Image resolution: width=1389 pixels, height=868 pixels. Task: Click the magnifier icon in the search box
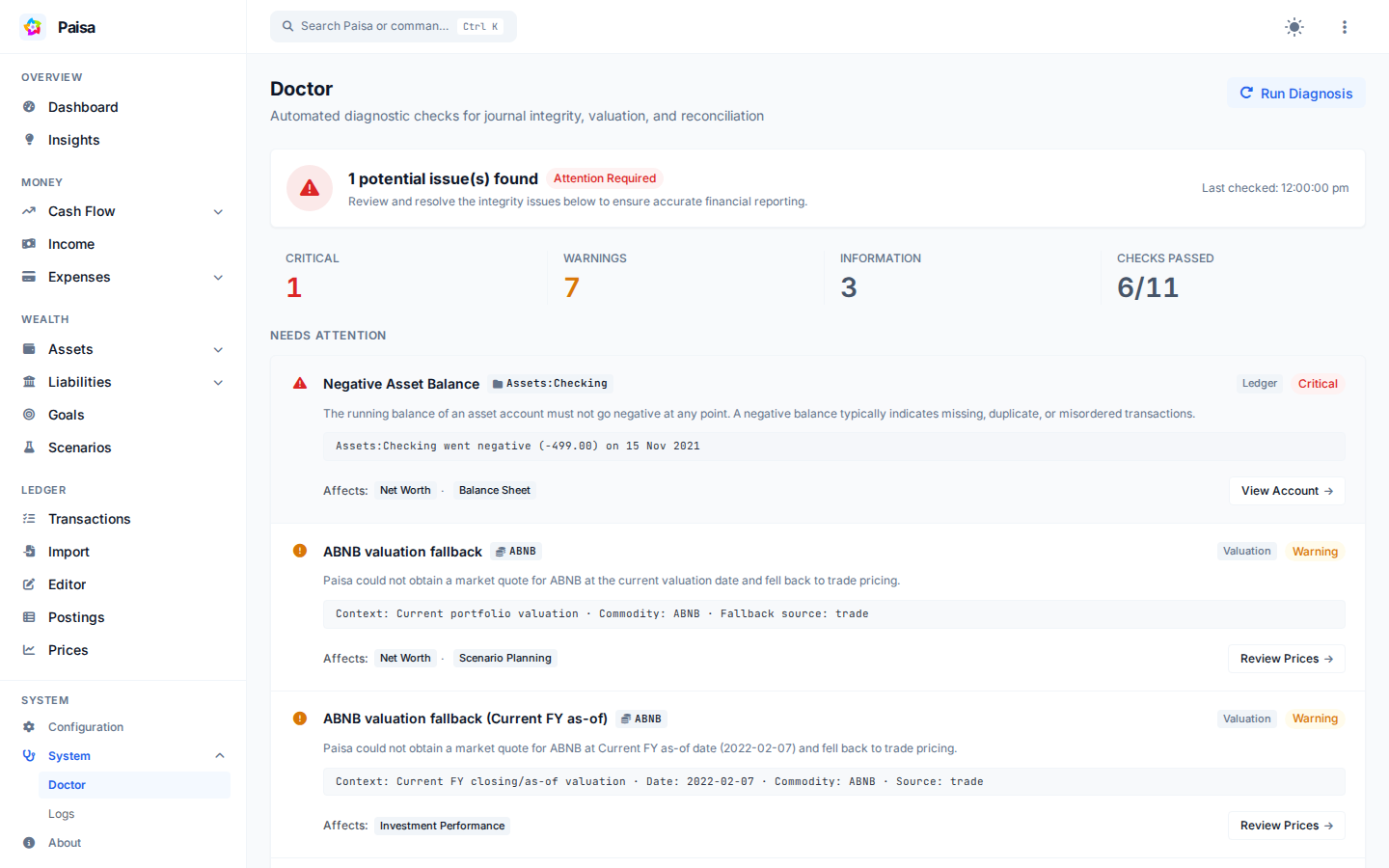click(287, 26)
